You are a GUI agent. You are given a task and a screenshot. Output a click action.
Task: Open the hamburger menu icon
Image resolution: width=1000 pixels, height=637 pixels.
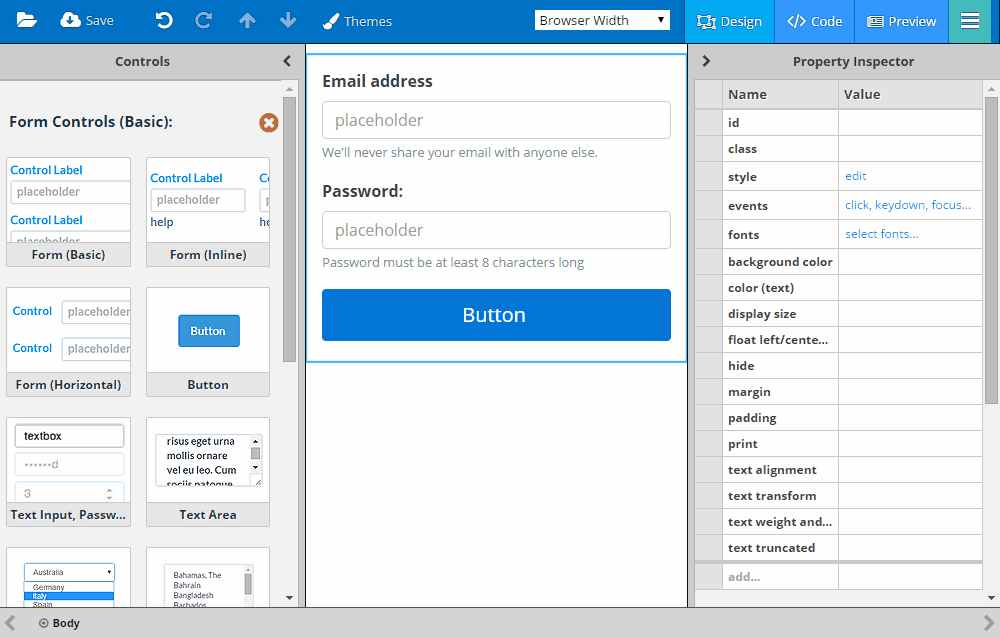tap(969, 21)
